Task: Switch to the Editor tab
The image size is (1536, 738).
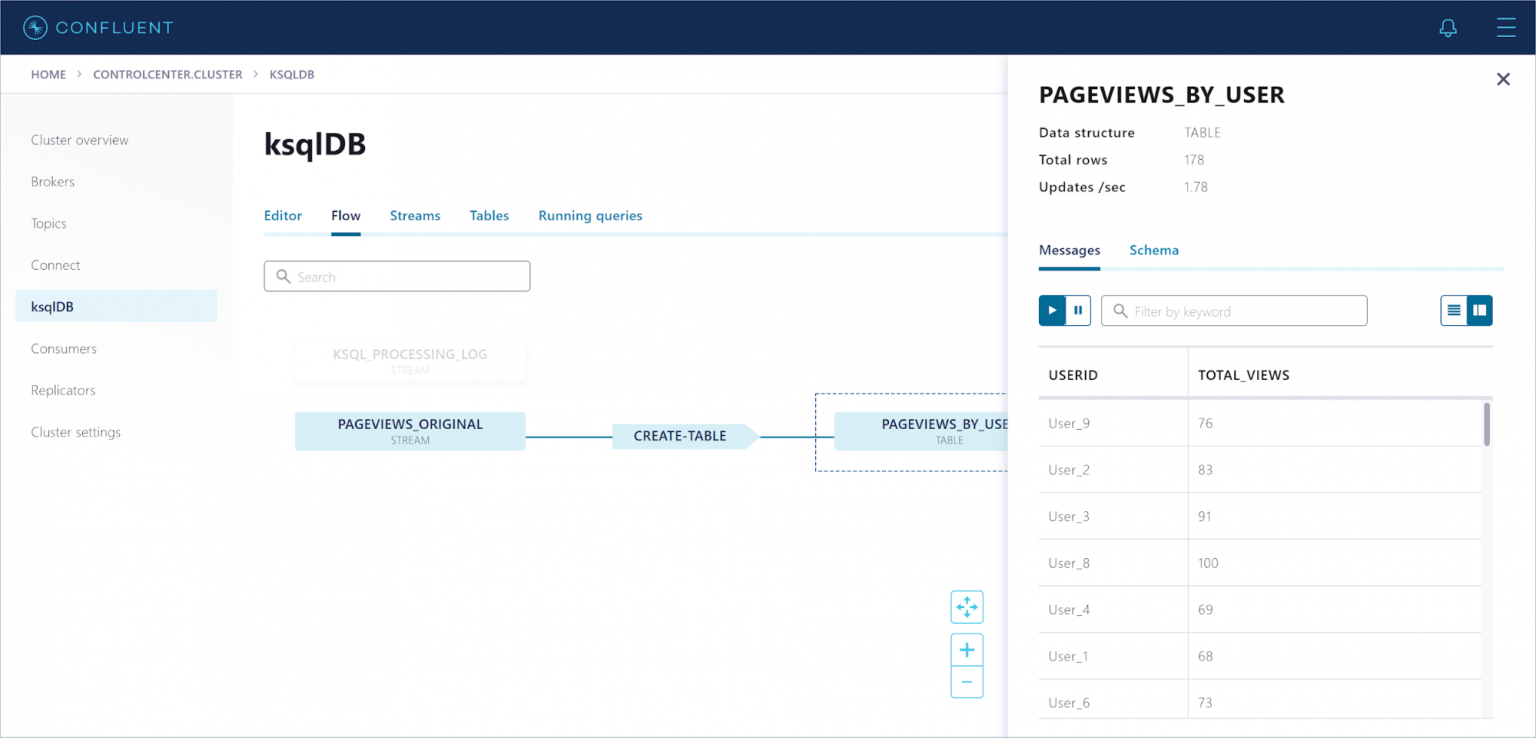Action: 283,215
